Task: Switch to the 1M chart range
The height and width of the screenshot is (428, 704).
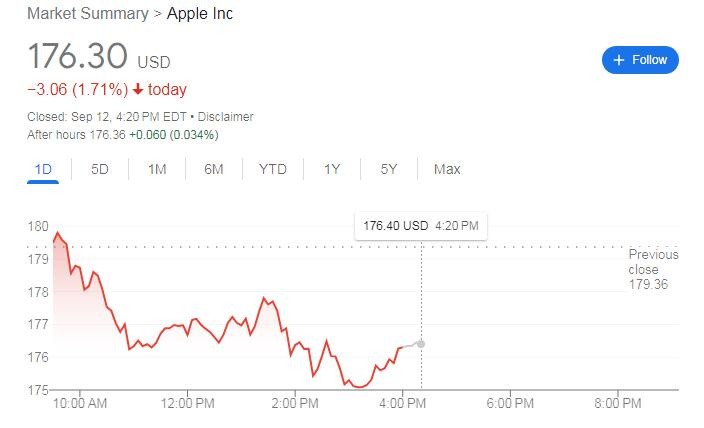Action: pyautogui.click(x=157, y=169)
